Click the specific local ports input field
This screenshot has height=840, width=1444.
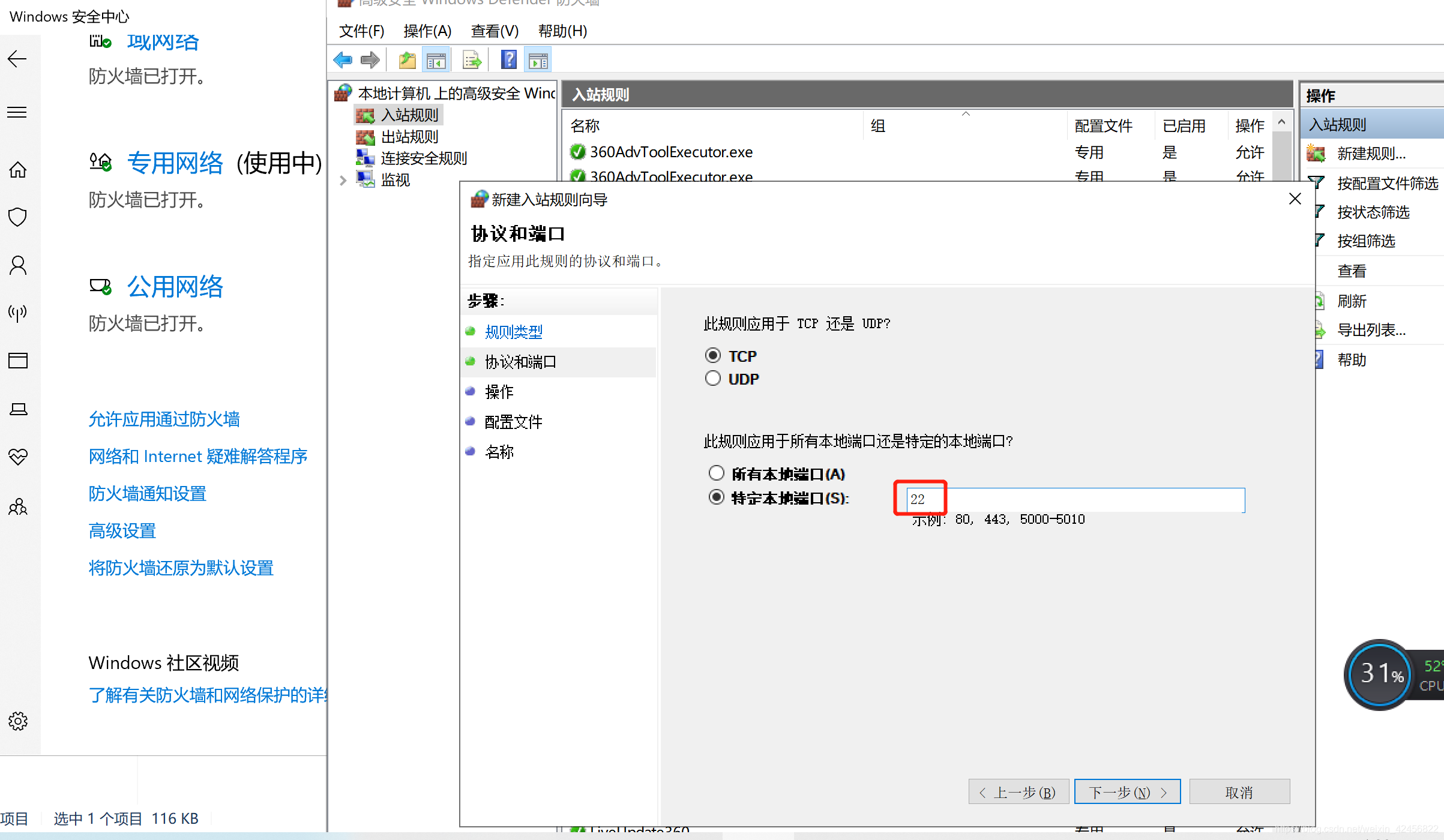coord(1074,499)
